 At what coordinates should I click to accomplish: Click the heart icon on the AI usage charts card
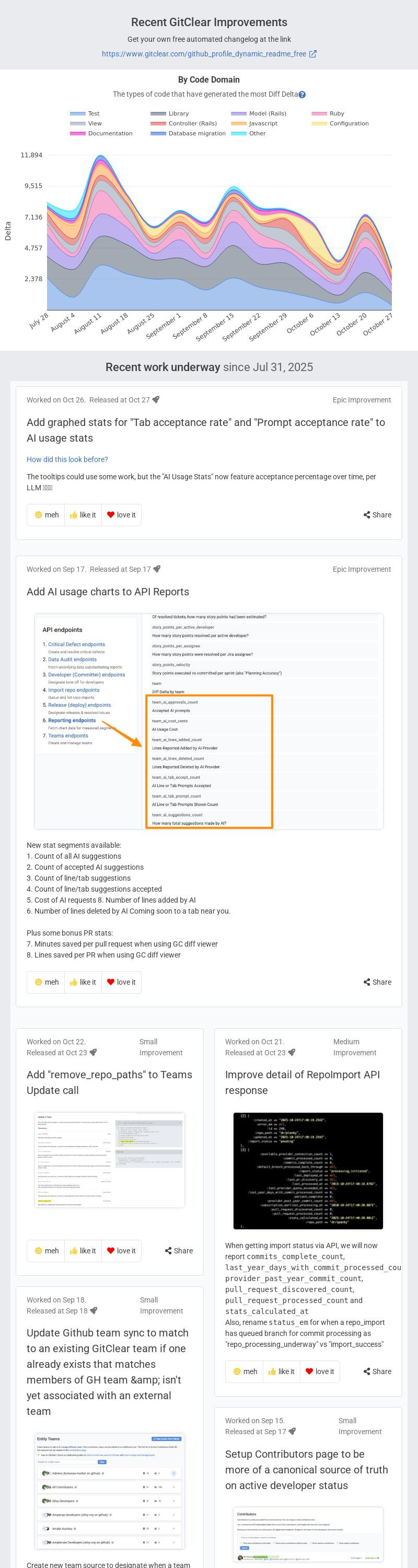(111, 982)
